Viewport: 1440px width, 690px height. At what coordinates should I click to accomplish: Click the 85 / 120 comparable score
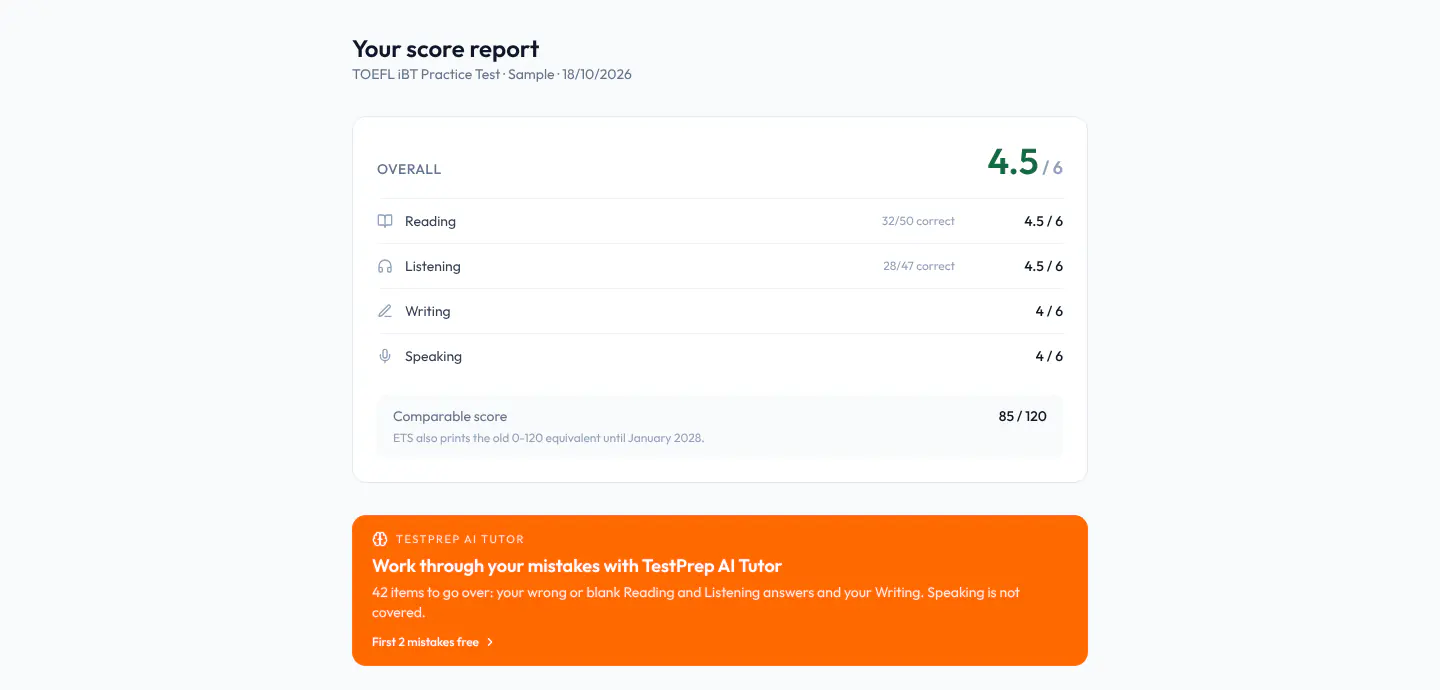point(1023,416)
